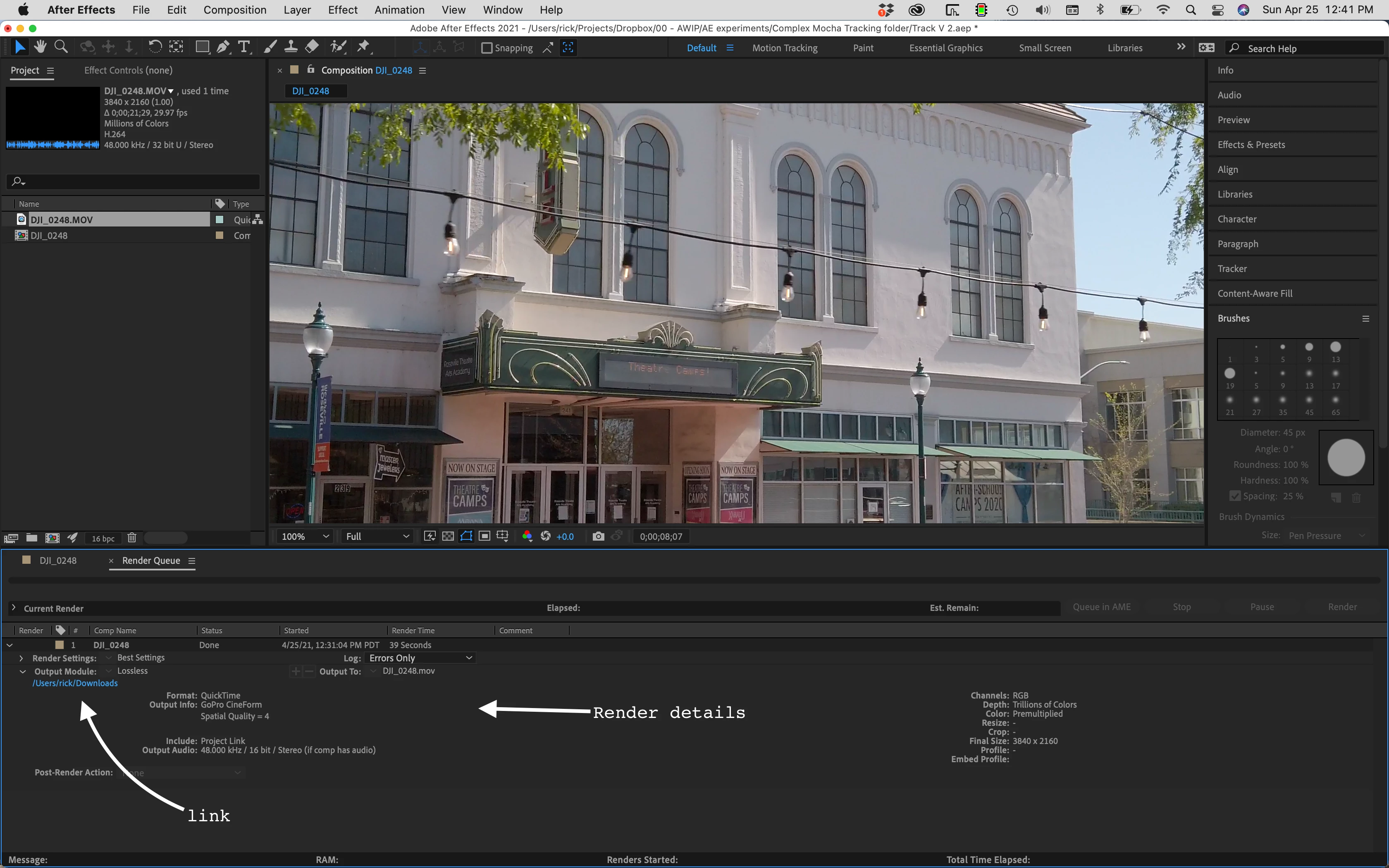Expand the Render Settings disclosure triangle
This screenshot has height=868, width=1389.
pyautogui.click(x=21, y=658)
